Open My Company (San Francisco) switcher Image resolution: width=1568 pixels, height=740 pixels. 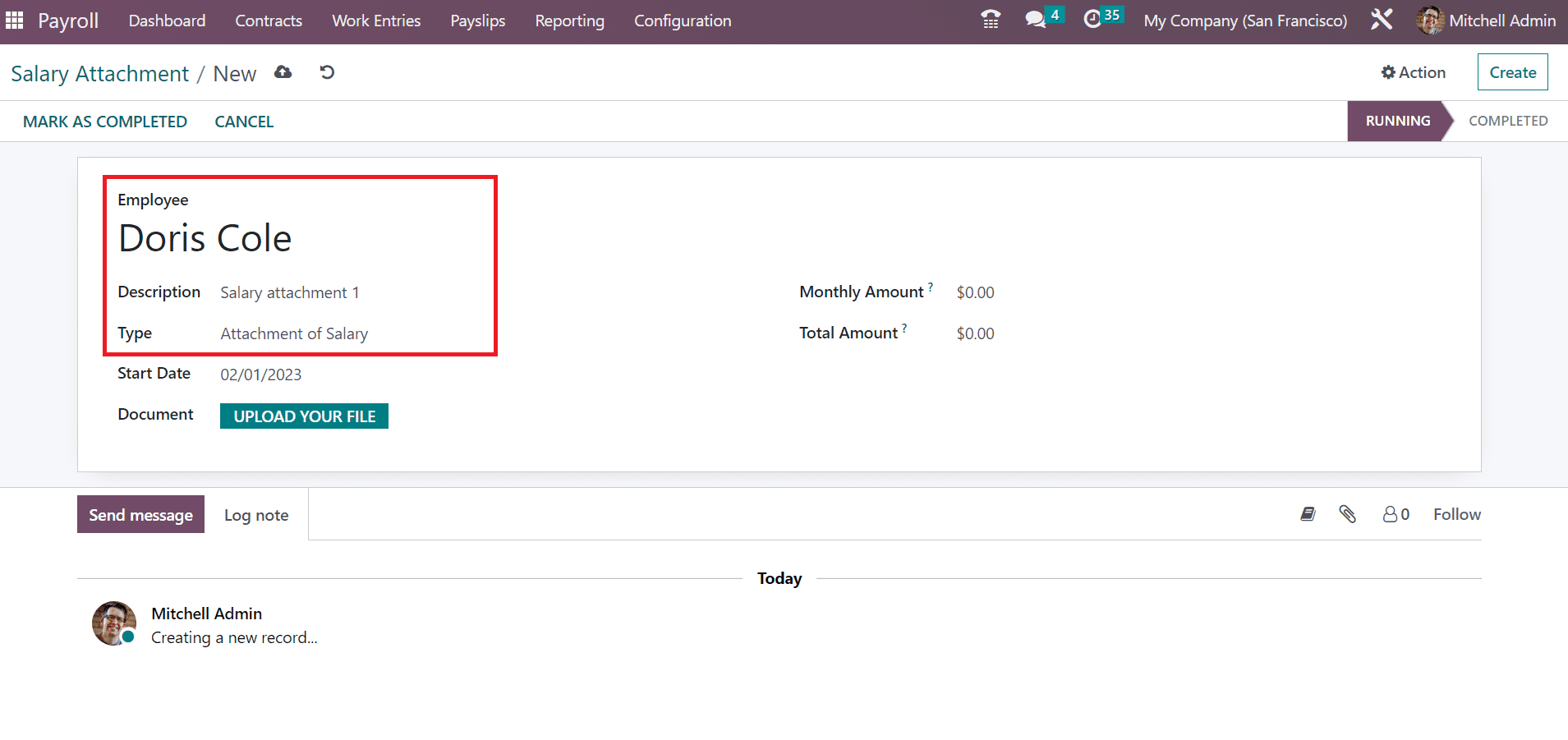[x=1245, y=21]
